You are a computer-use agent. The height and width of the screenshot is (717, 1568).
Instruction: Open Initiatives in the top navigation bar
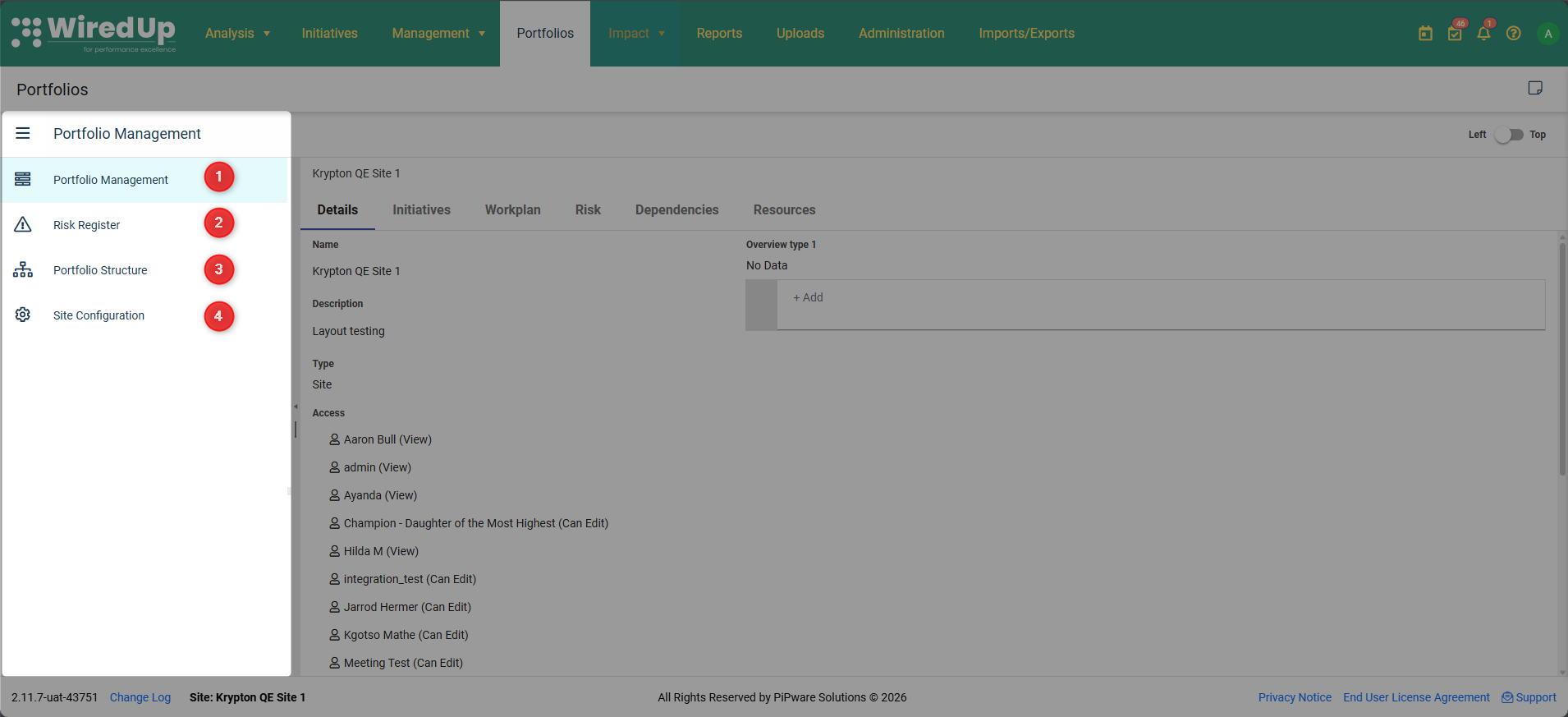coord(329,34)
